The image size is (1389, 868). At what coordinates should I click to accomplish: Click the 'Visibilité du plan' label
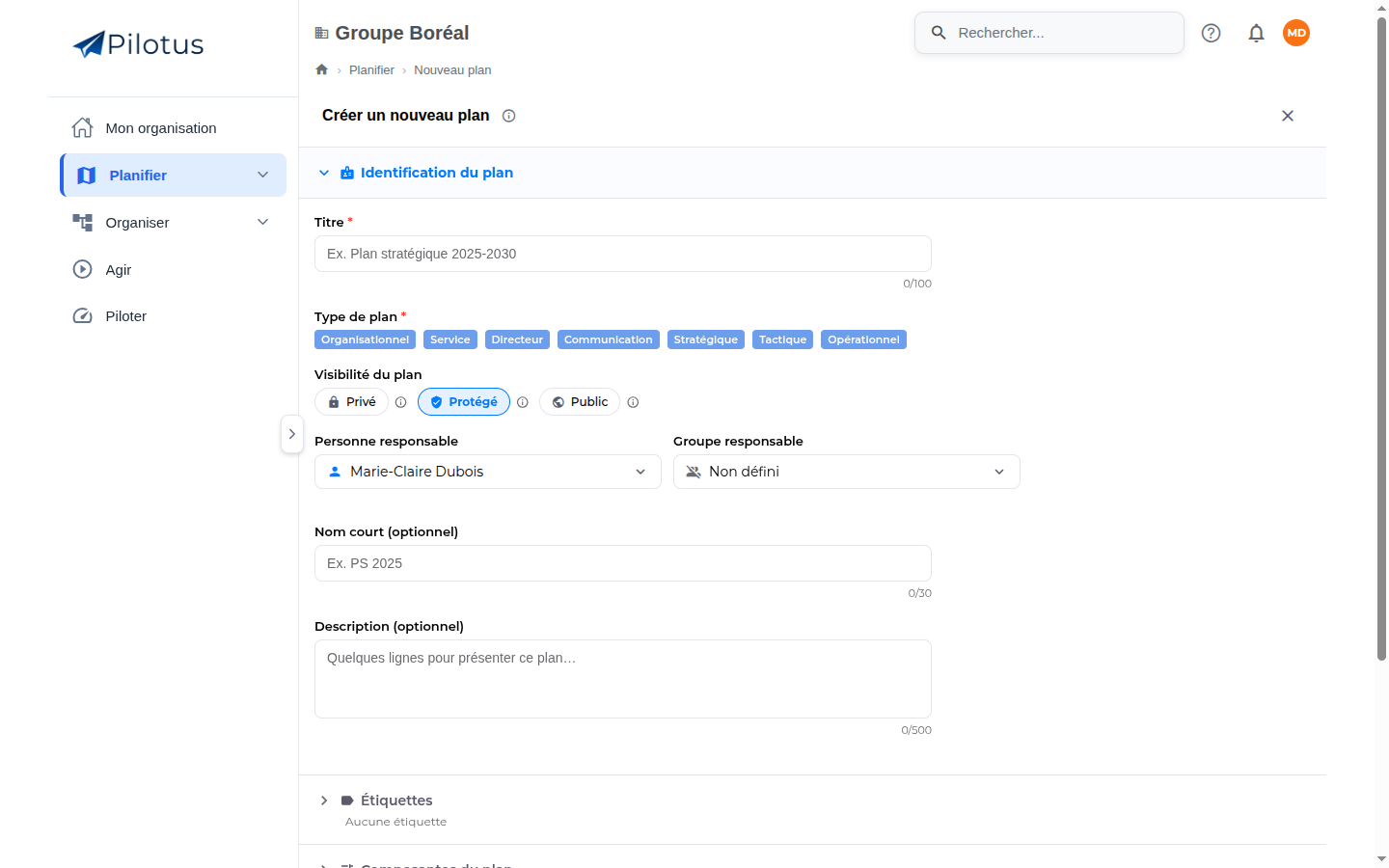click(x=368, y=374)
